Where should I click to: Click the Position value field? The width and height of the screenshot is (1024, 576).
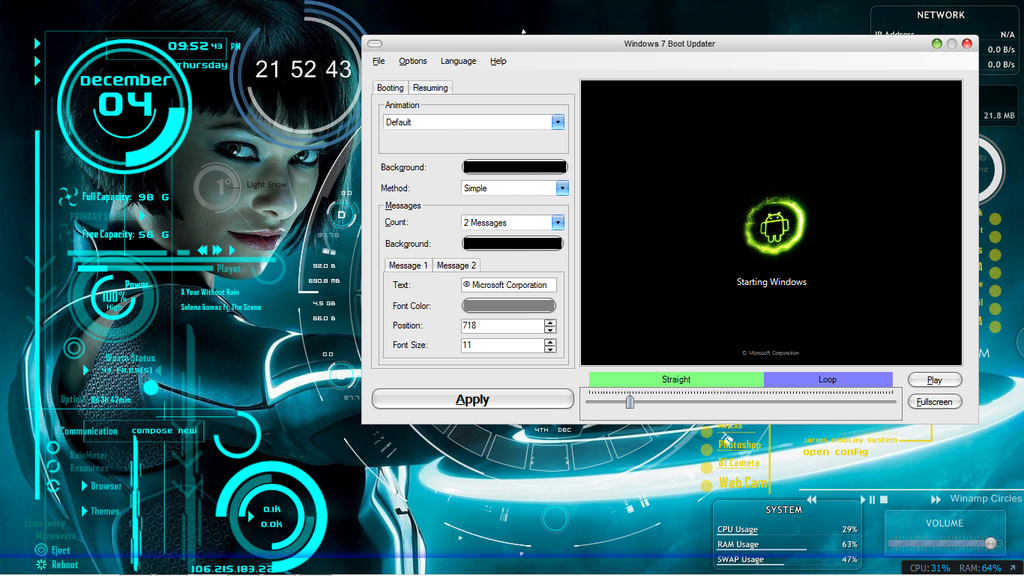tap(502, 325)
